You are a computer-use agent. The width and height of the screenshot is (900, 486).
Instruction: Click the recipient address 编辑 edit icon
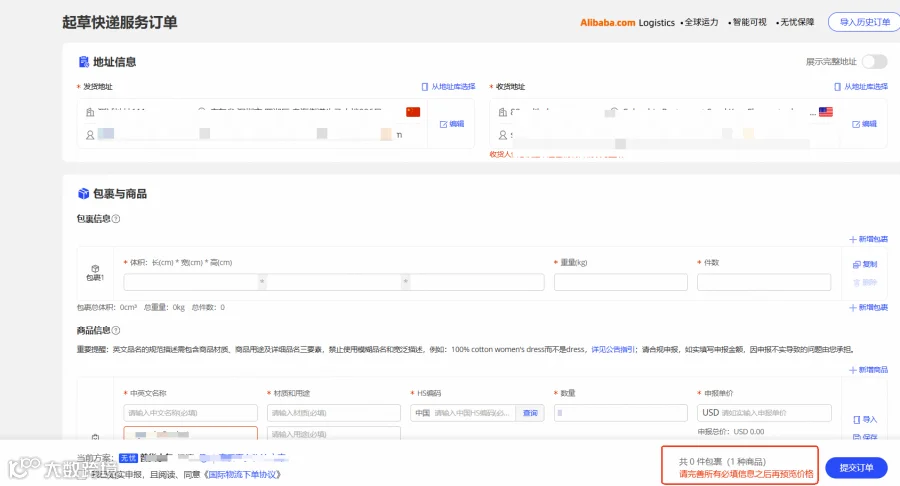[864, 124]
